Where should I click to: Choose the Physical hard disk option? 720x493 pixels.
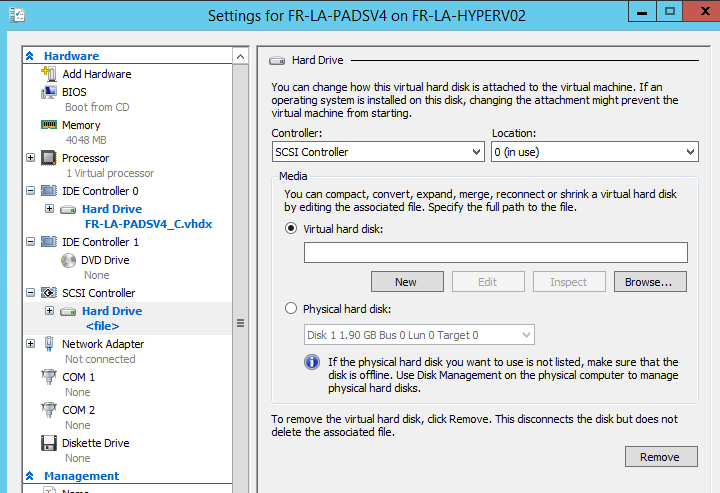pyautogui.click(x=292, y=308)
